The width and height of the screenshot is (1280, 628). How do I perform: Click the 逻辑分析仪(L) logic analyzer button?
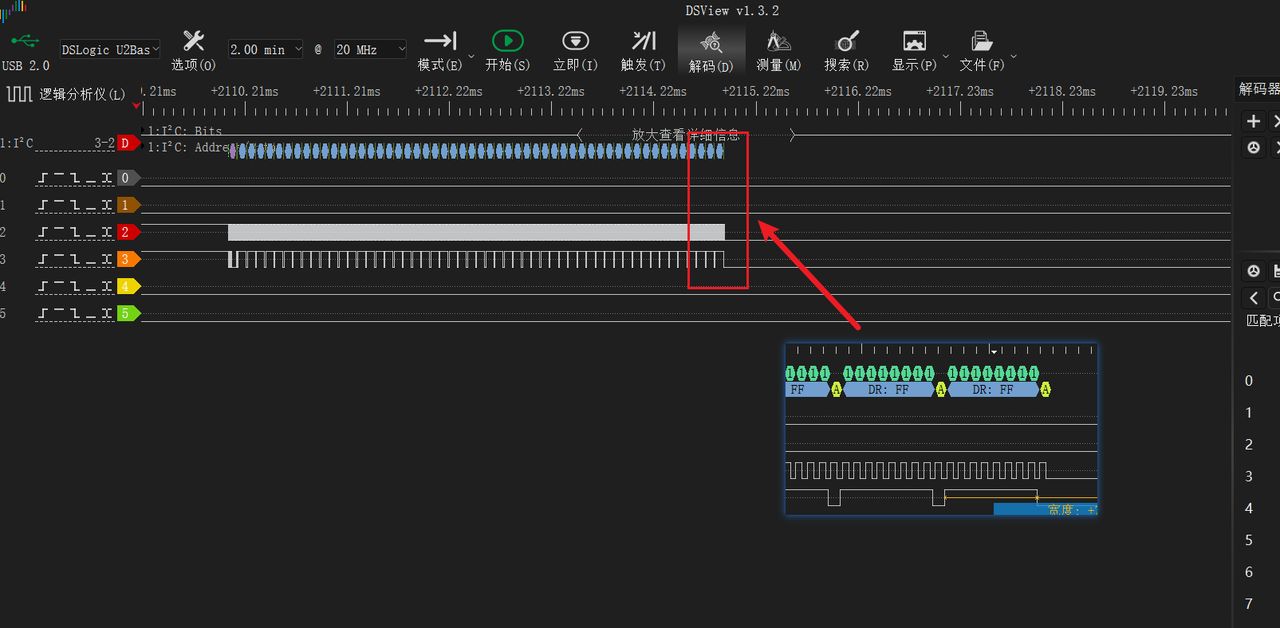click(x=68, y=95)
